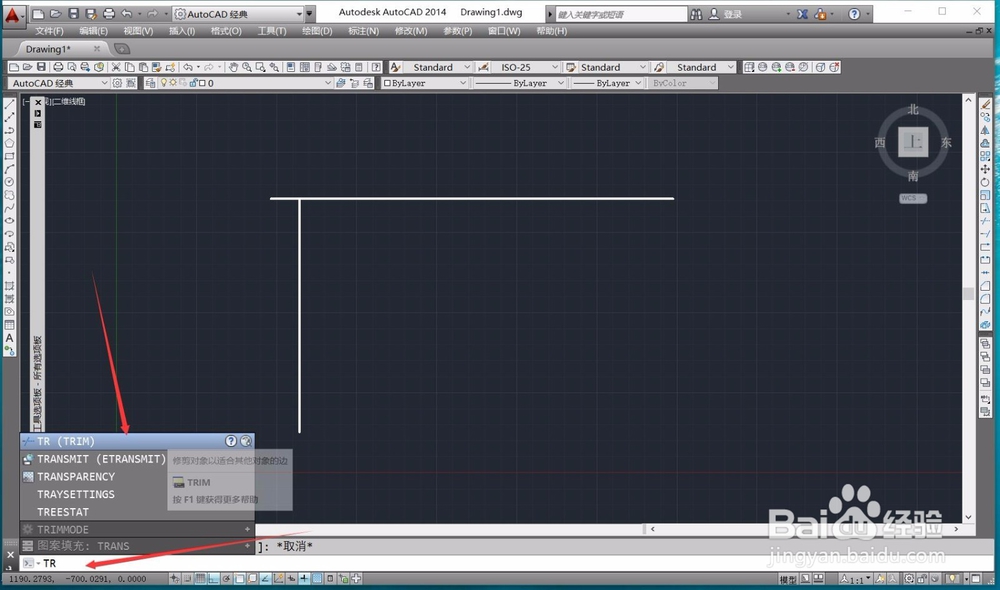Select the Move tool in modify toolbar

click(985, 169)
